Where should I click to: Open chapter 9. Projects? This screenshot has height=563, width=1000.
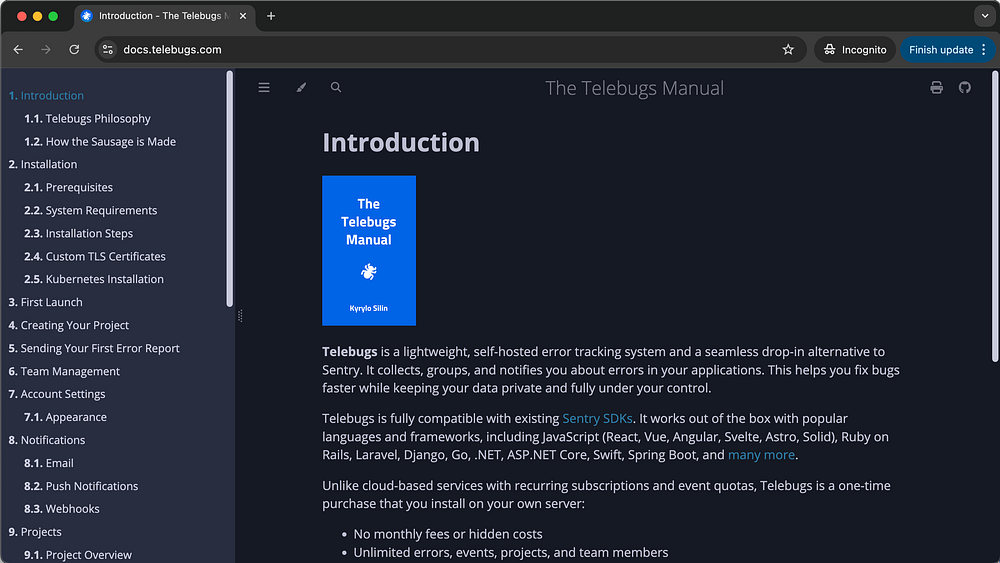pos(35,532)
